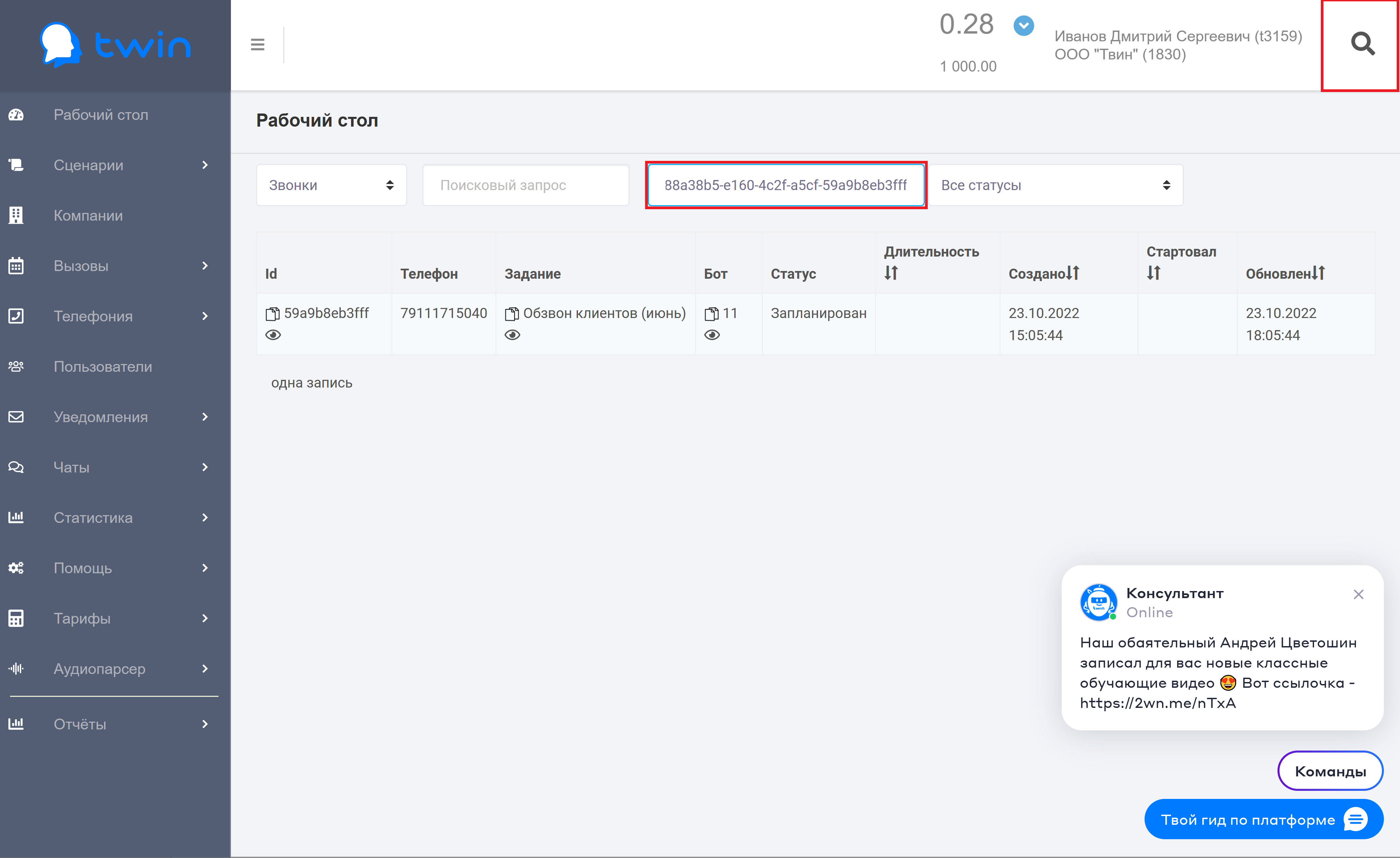Open Твой гид по платформе chat button

(1263, 819)
